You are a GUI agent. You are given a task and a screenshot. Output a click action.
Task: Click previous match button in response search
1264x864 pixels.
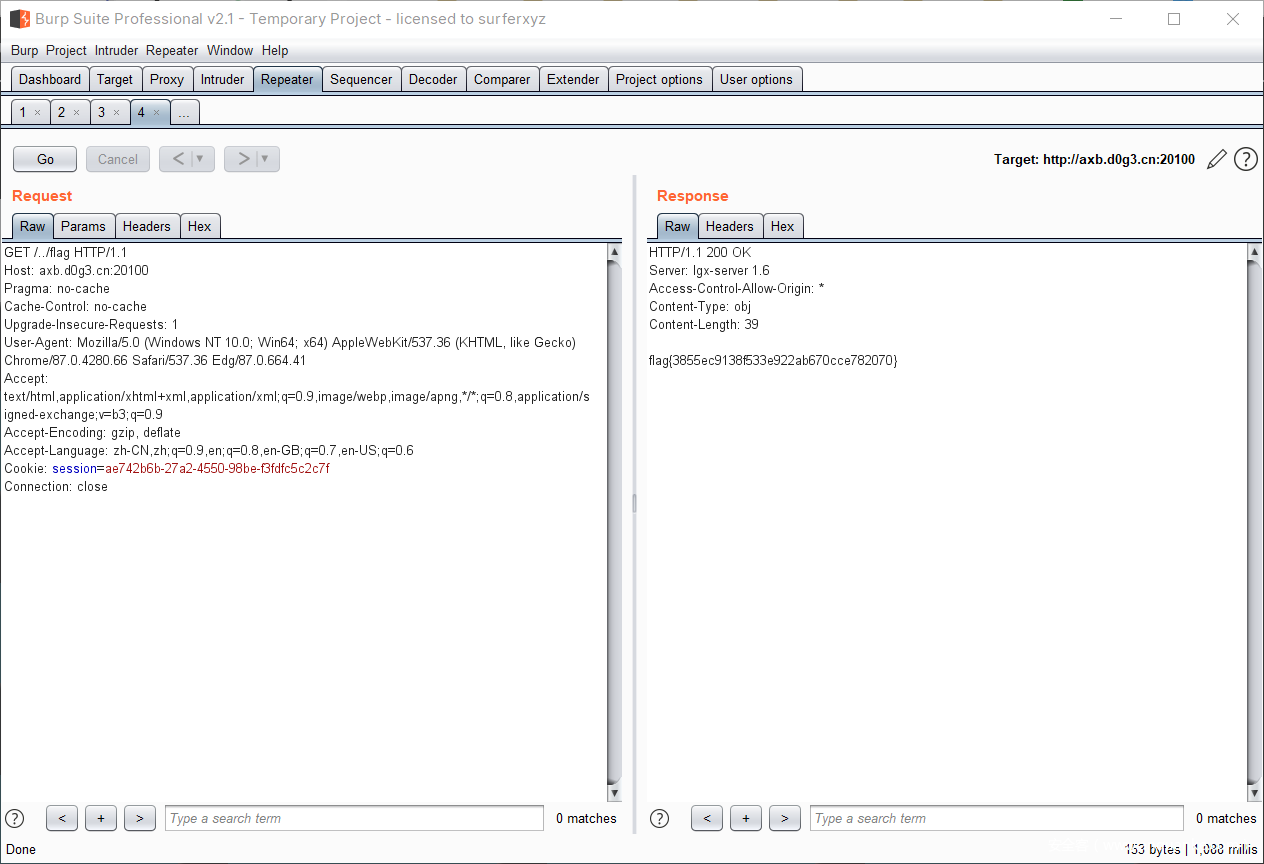point(707,818)
